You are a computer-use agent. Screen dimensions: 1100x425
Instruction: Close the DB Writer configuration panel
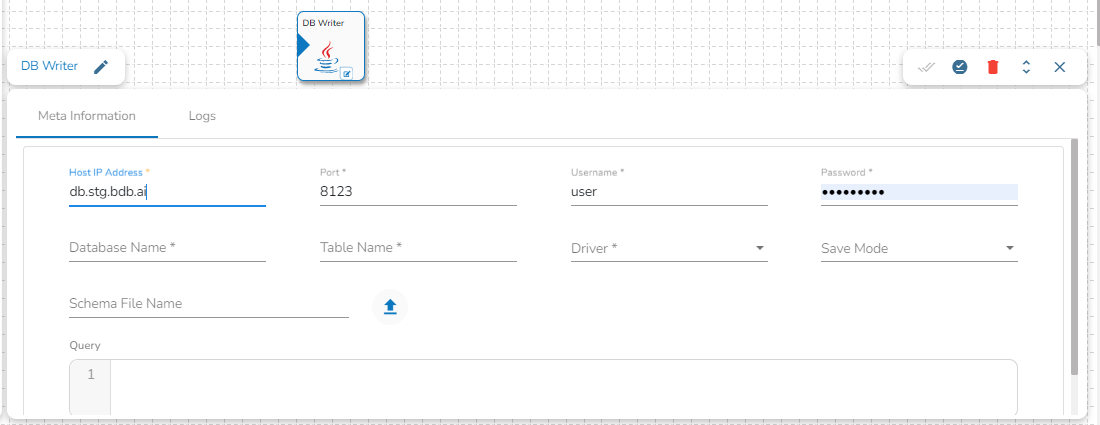pyautogui.click(x=1059, y=67)
